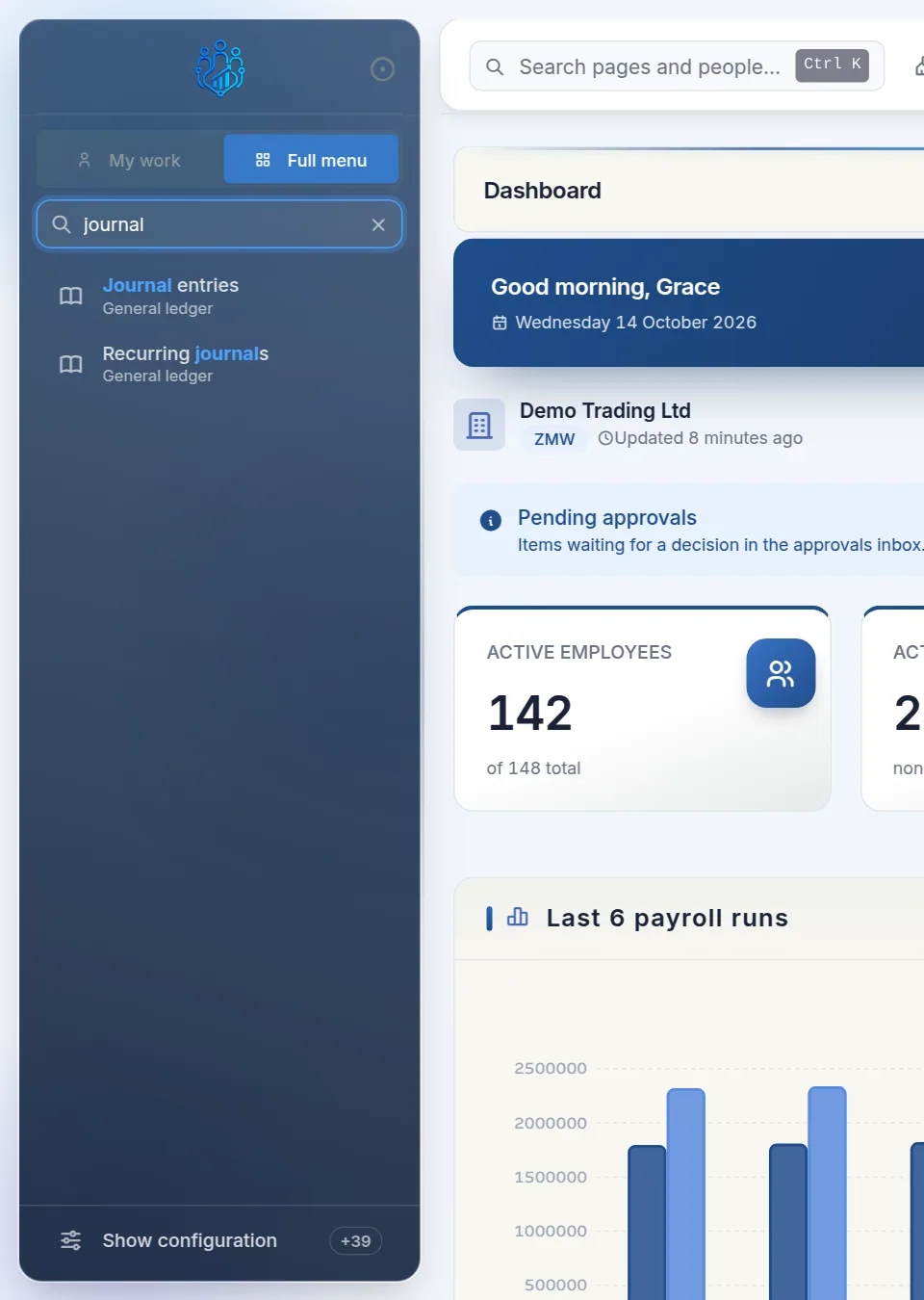This screenshot has width=924, height=1300.
Task: Click the app logo in sidebar header
Action: click(219, 68)
